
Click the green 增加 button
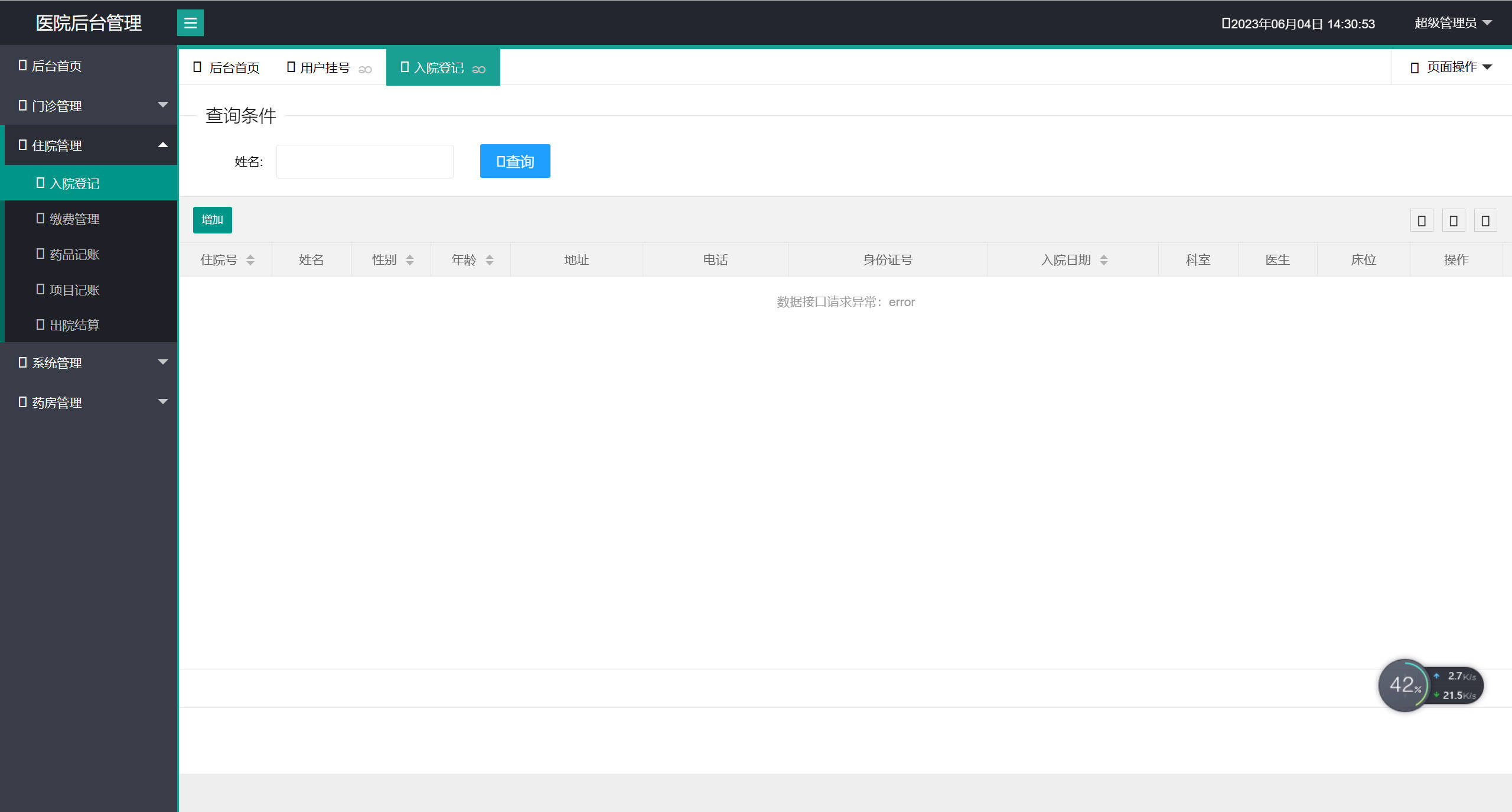point(212,220)
